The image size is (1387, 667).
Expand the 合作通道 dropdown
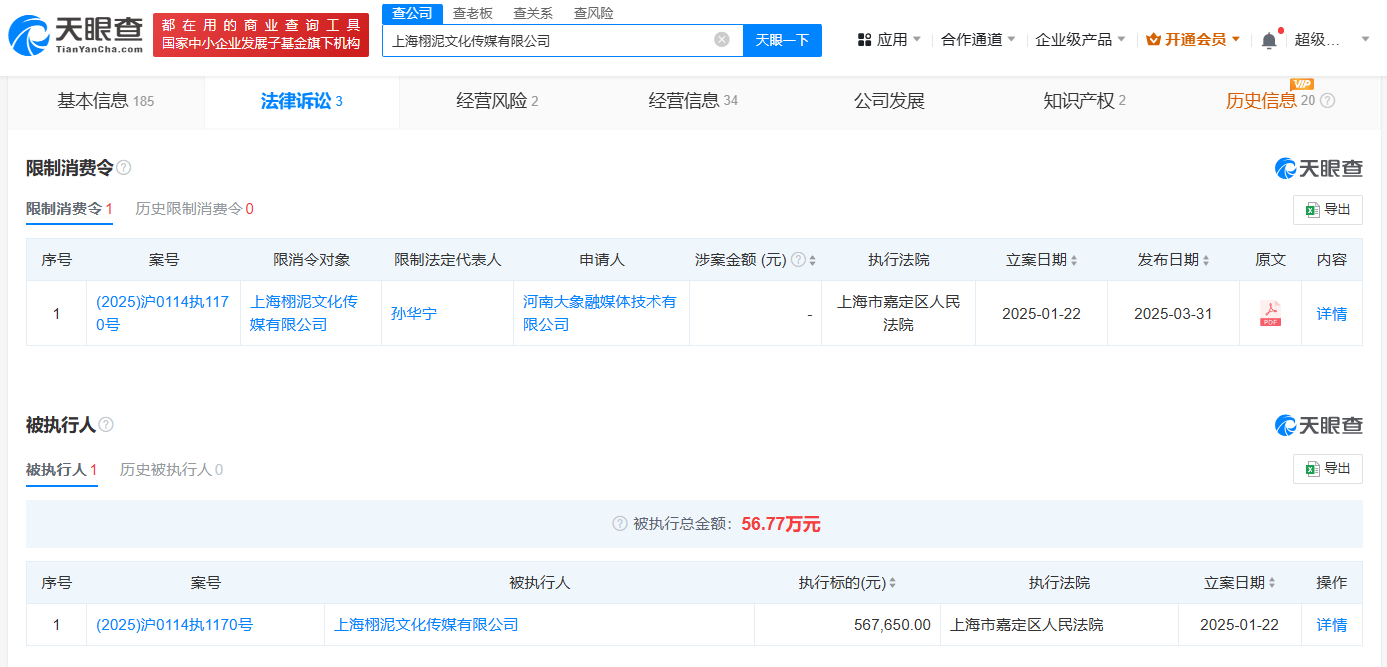[978, 40]
